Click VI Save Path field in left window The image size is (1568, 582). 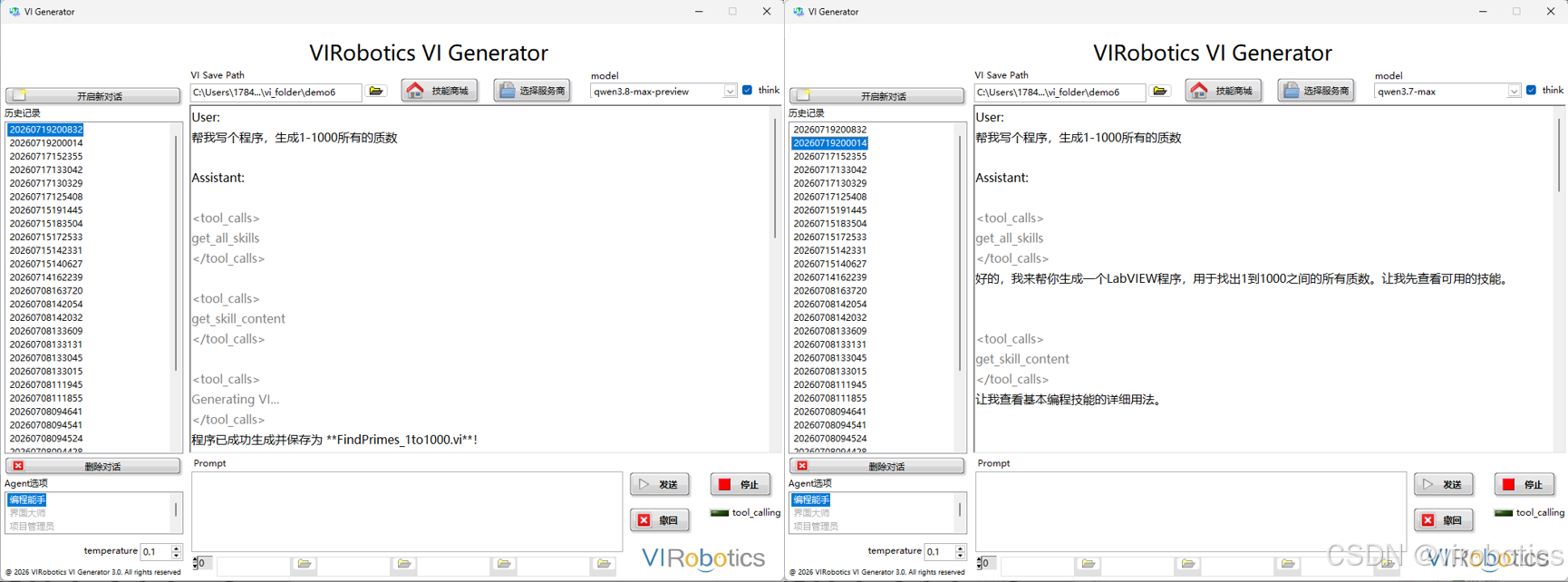coord(276,92)
